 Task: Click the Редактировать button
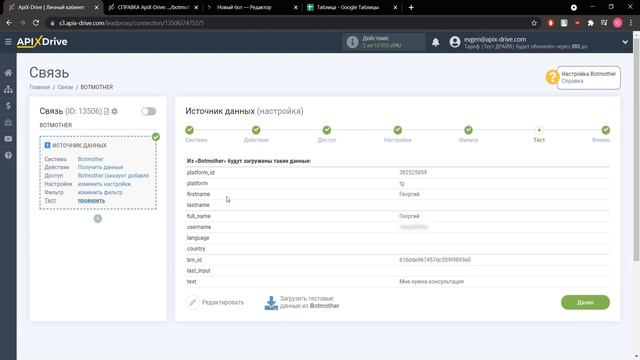click(215, 302)
